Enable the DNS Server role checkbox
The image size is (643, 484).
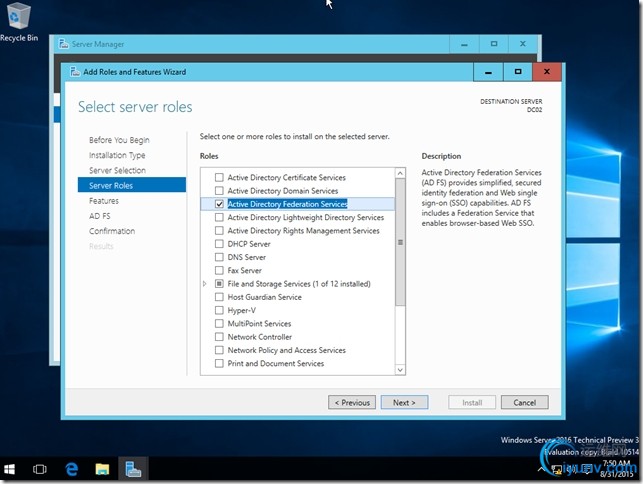click(x=219, y=257)
